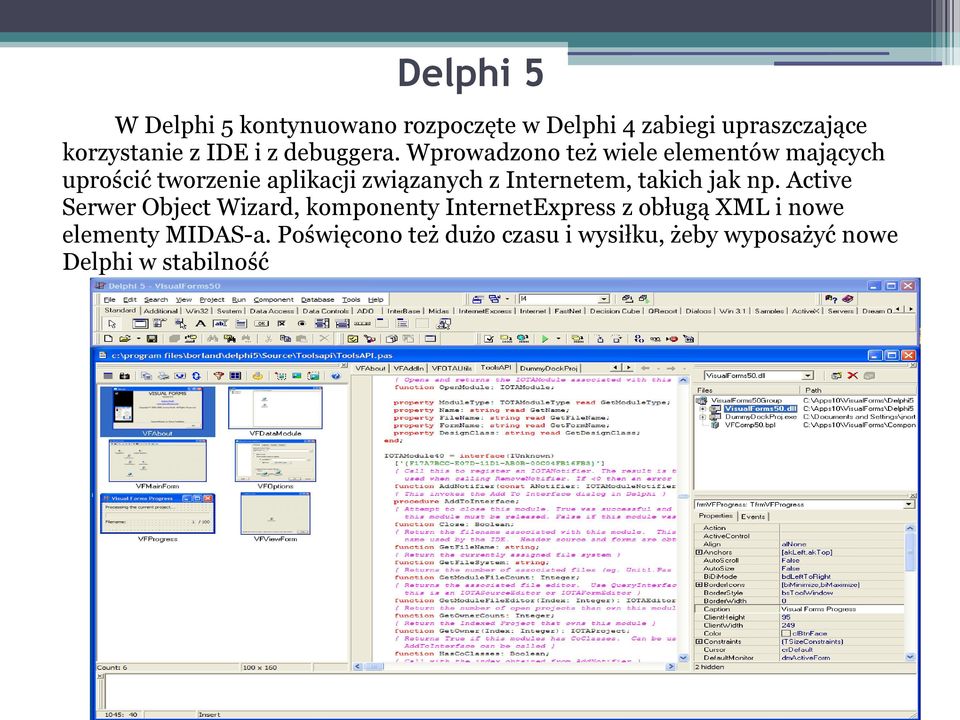This screenshot has width=960, height=720.
Task: Pick the Frames component in palette
Action: pyautogui.click(x=141, y=324)
